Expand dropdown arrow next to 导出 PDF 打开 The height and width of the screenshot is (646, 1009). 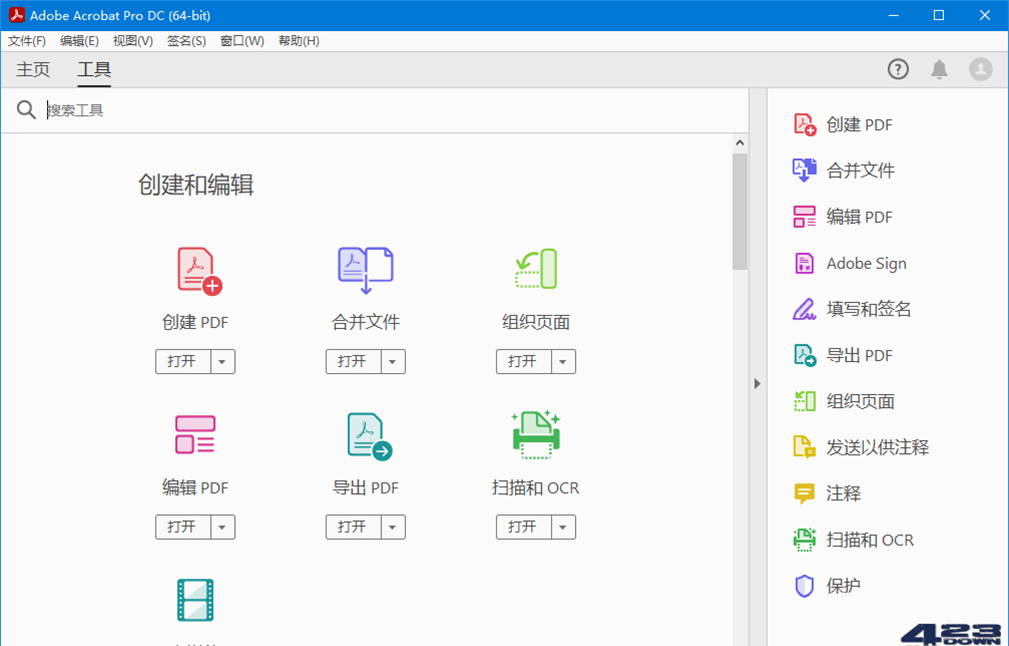pos(393,527)
